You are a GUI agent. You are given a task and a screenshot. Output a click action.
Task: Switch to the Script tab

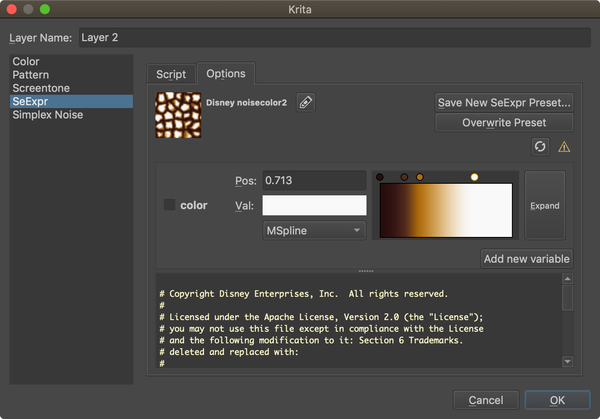(x=171, y=74)
